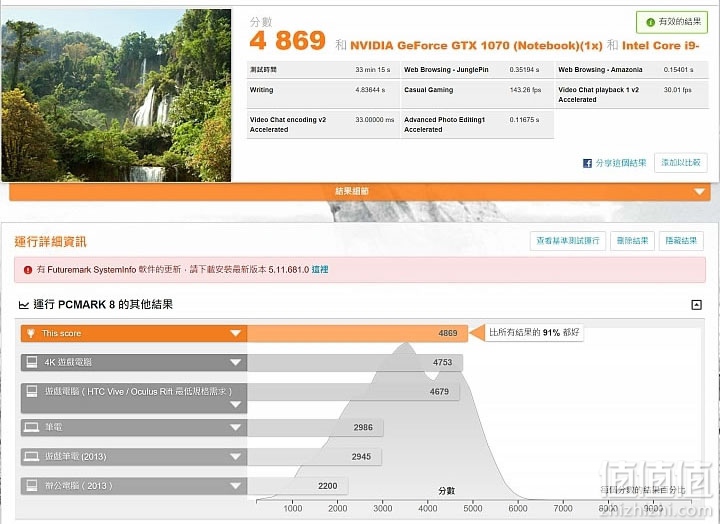Click the share this result link
This screenshot has height=524, width=720.
click(x=620, y=163)
